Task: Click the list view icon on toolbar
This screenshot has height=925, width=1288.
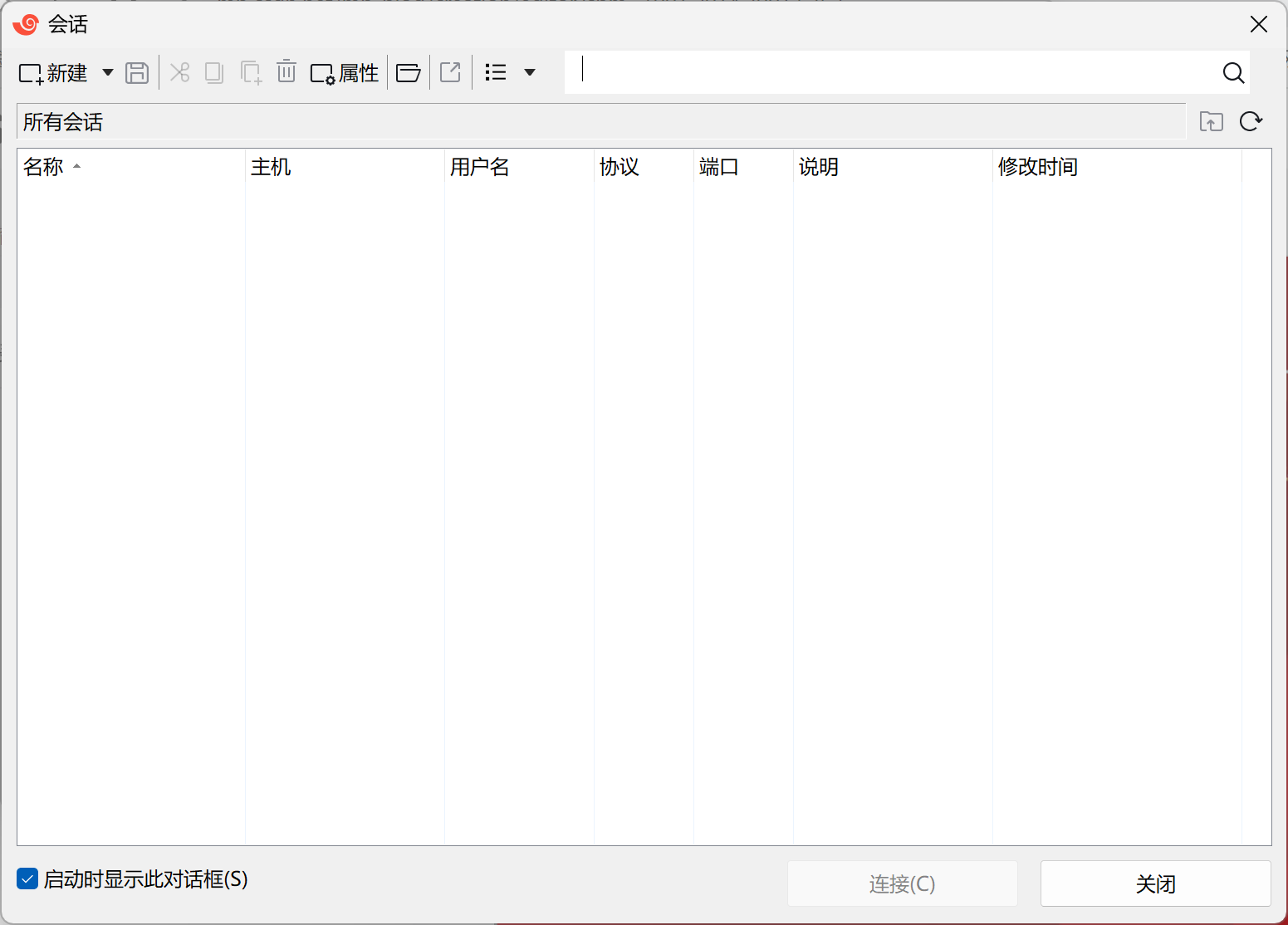Action: click(x=495, y=72)
